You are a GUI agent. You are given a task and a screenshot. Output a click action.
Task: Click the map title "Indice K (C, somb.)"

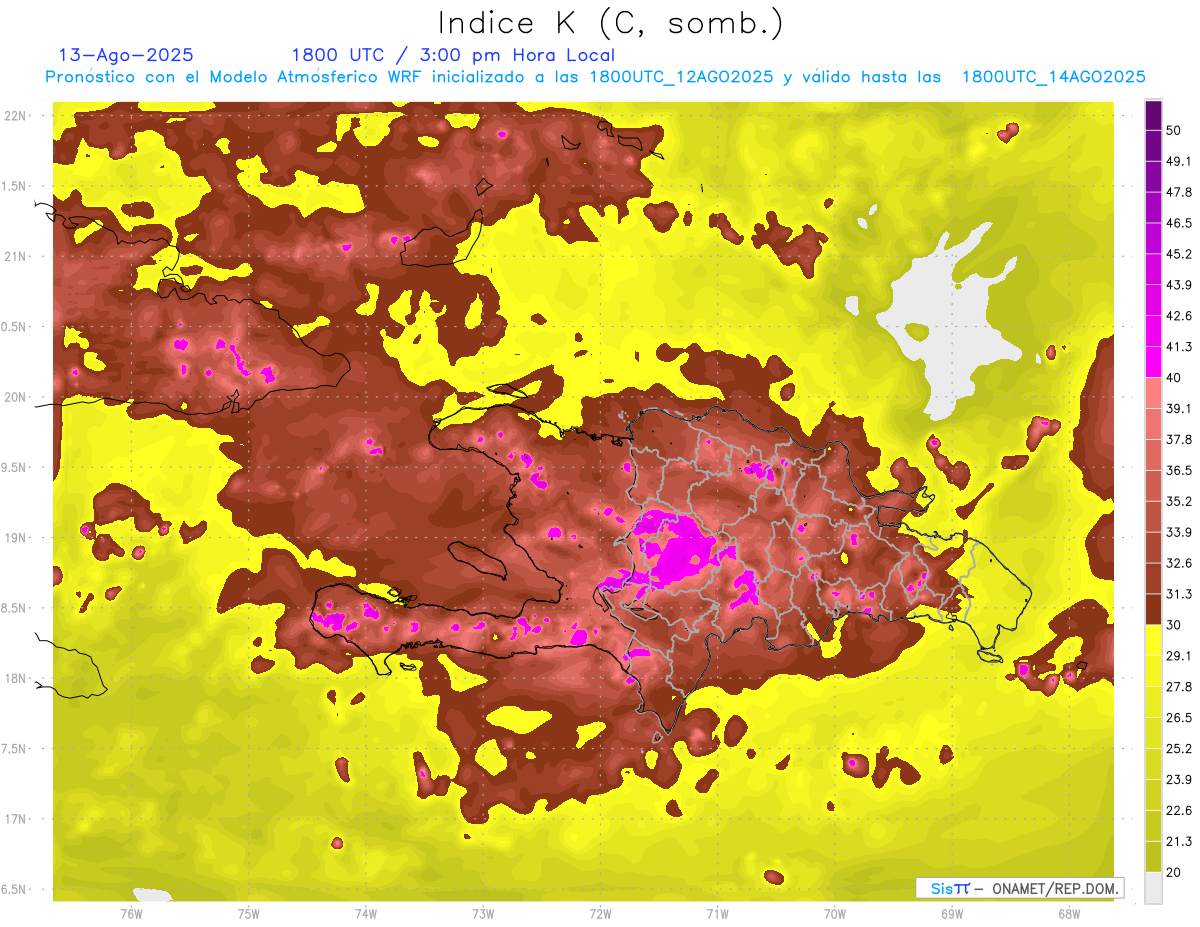click(610, 23)
